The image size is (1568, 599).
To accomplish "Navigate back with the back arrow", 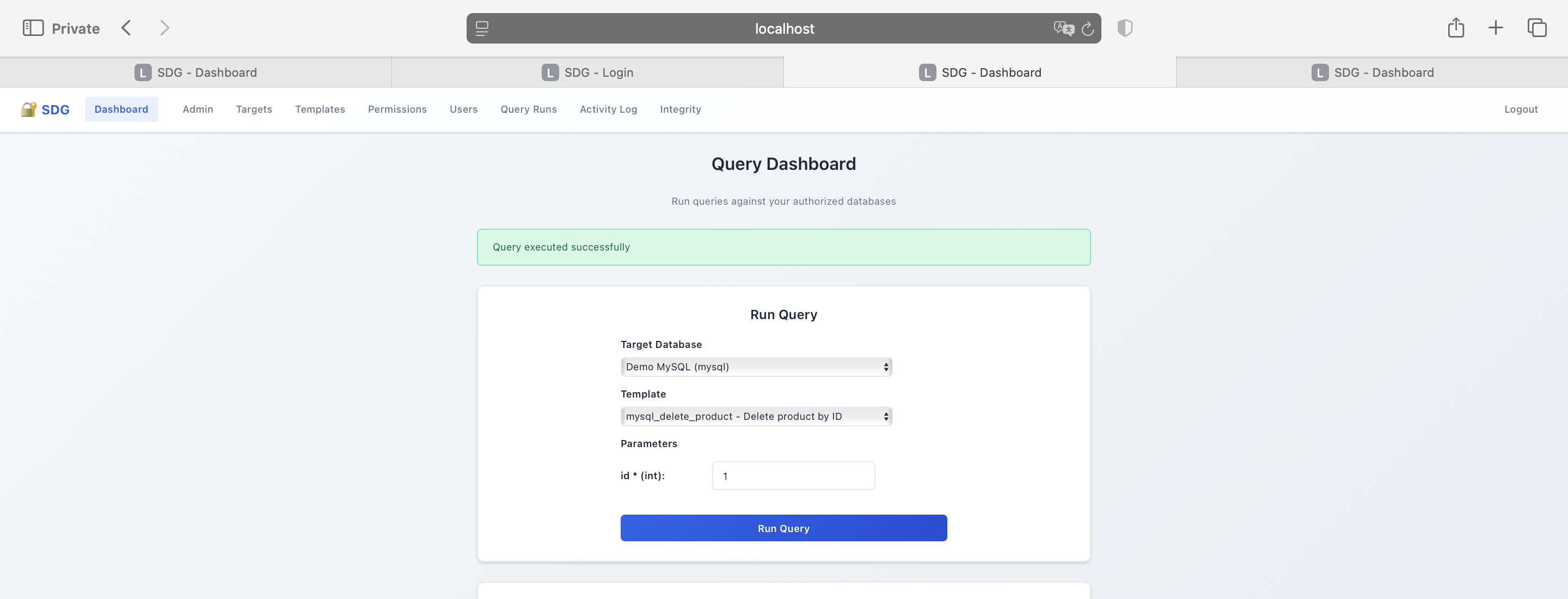I will point(126,27).
